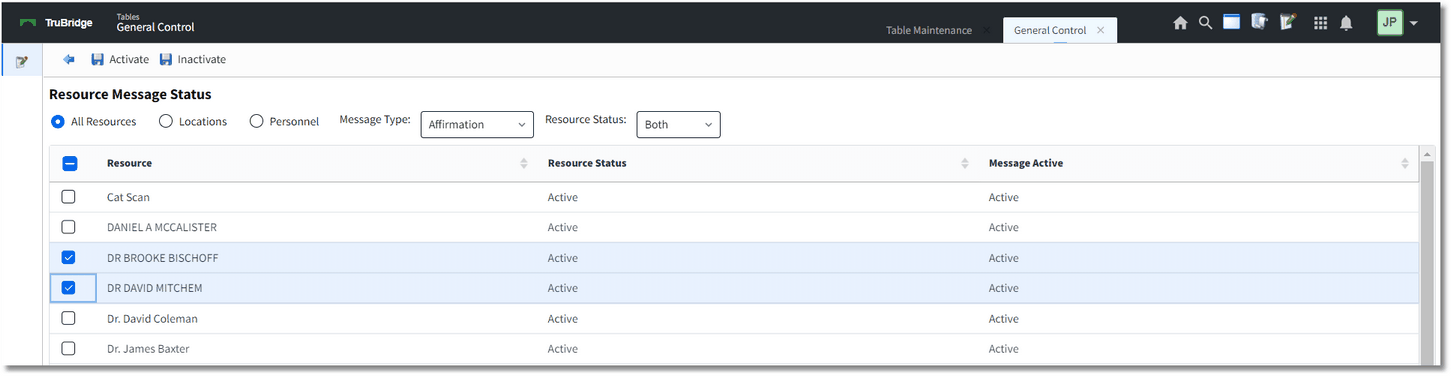The width and height of the screenshot is (1451, 376).
Task: Click Message Active cell for Dr. James Baxter
Action: click(x=1004, y=349)
